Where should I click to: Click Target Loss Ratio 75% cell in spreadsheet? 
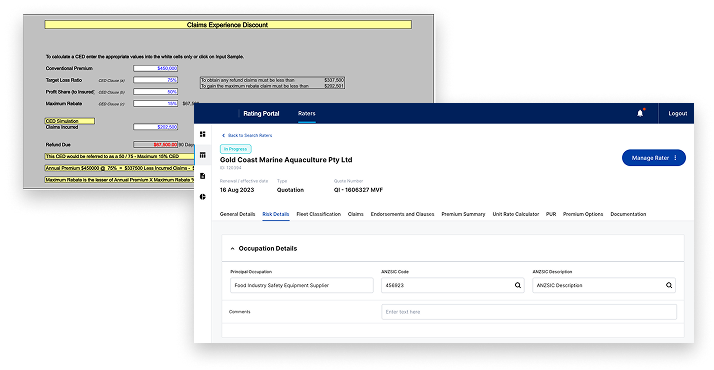point(155,80)
